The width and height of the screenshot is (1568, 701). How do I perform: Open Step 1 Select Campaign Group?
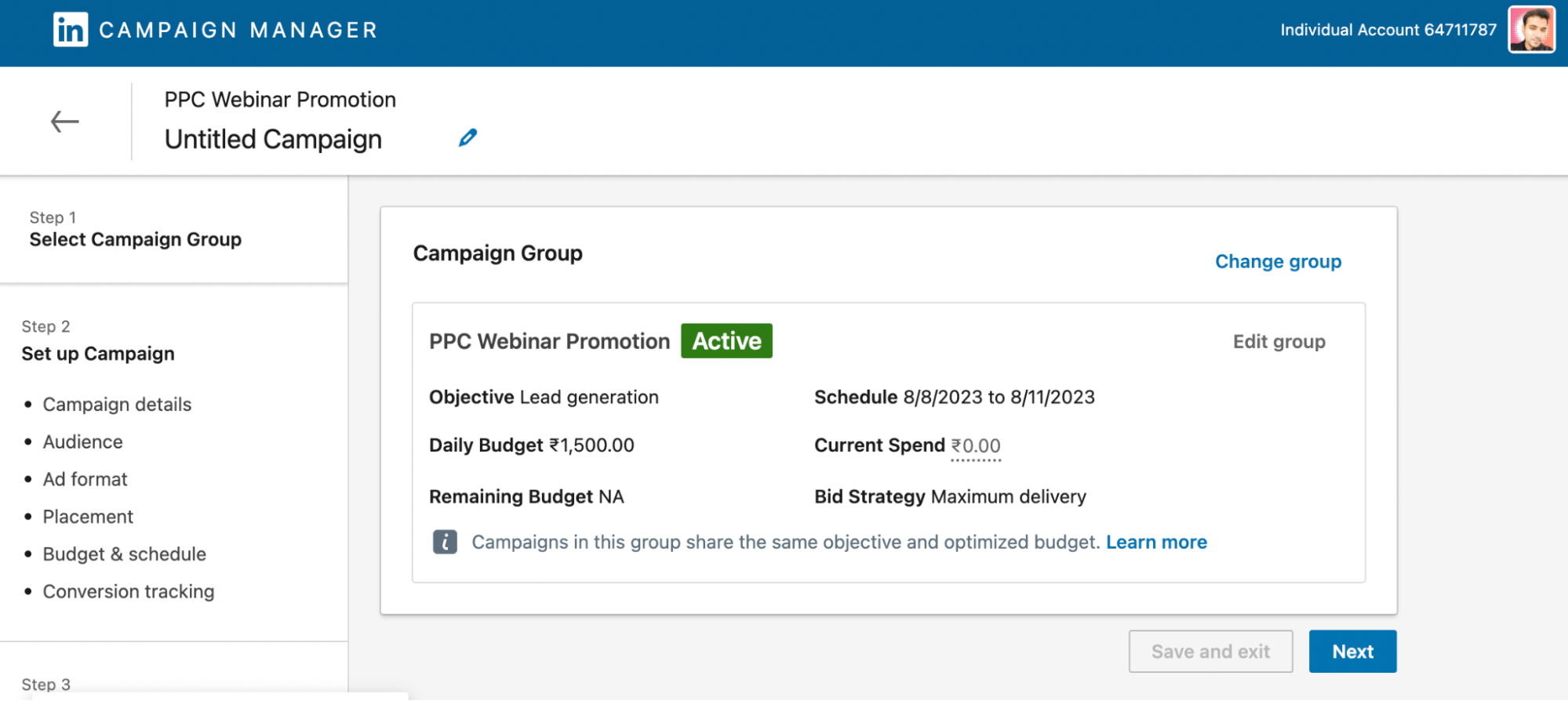135,239
